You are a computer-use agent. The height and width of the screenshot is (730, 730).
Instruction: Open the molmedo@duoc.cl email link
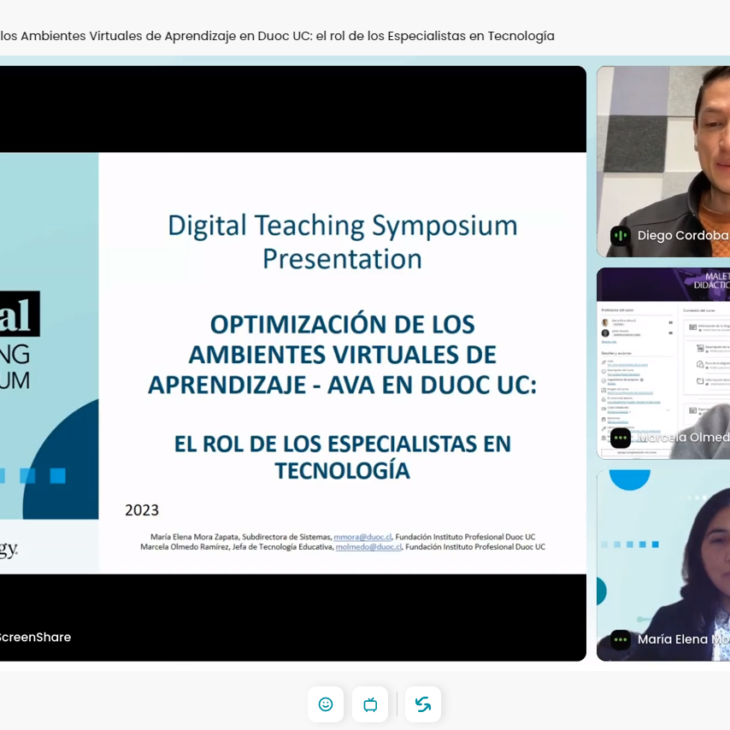[x=368, y=547]
